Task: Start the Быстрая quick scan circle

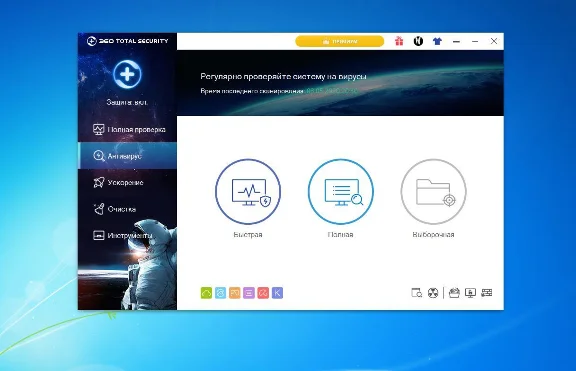Action: (x=248, y=191)
